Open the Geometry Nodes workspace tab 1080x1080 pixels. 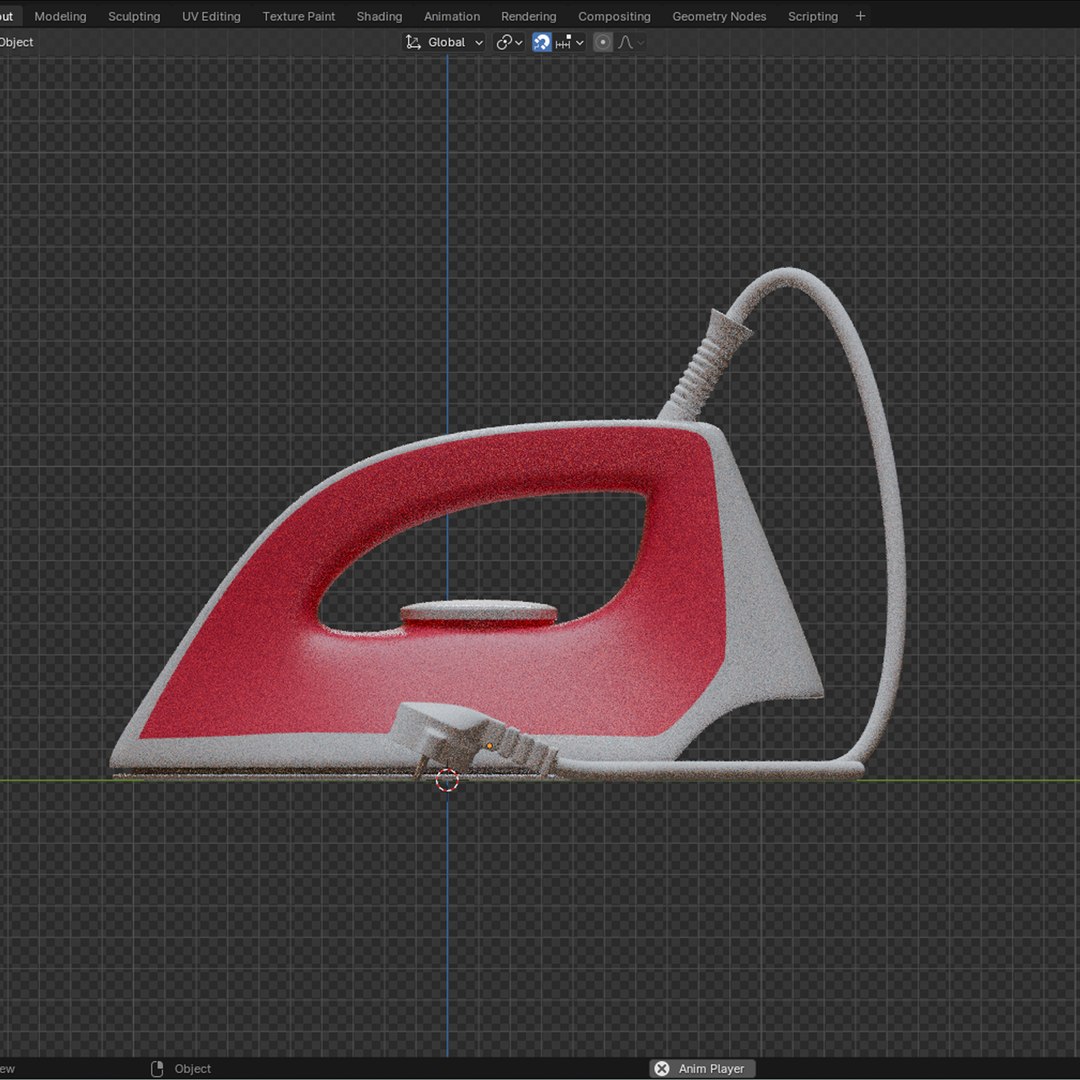coord(719,16)
